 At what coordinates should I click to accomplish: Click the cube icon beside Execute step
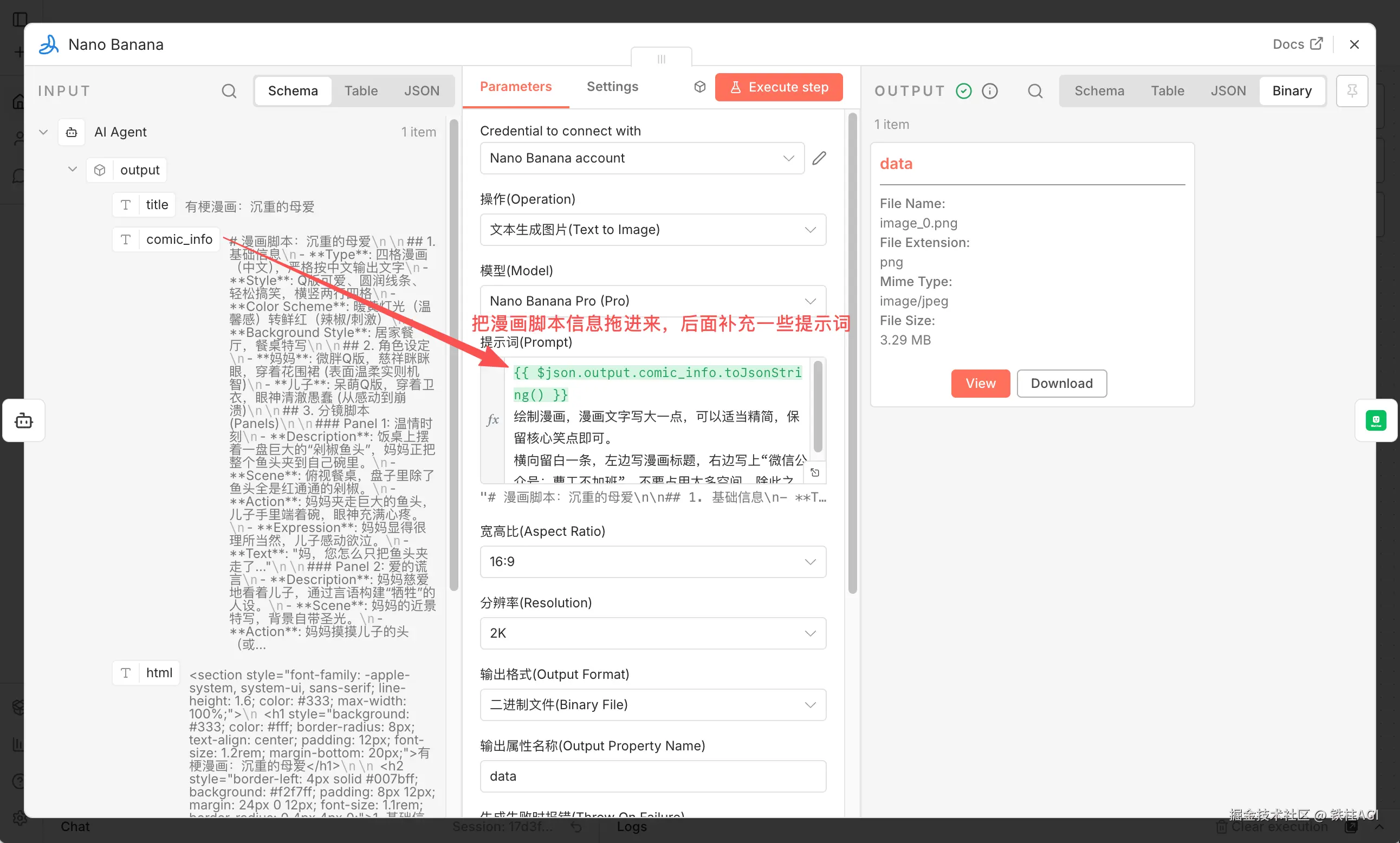[x=699, y=87]
